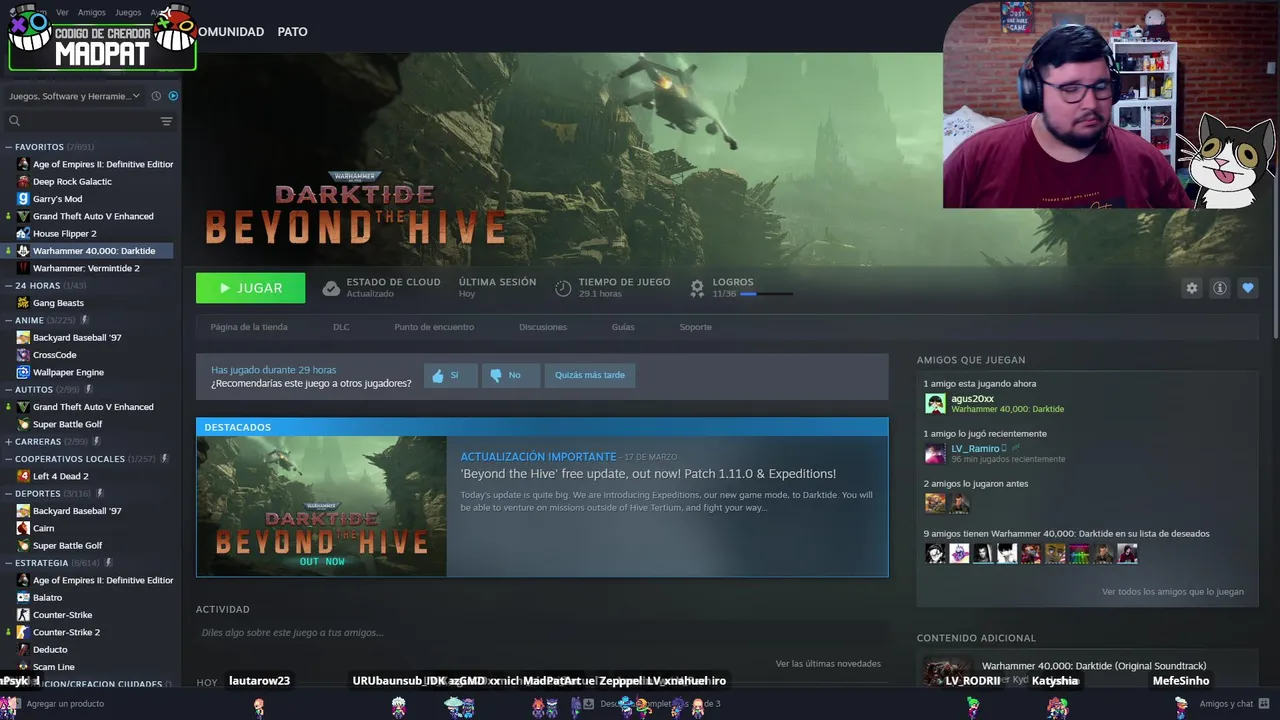Select Garry's Mod in Favoritos

tap(57, 199)
